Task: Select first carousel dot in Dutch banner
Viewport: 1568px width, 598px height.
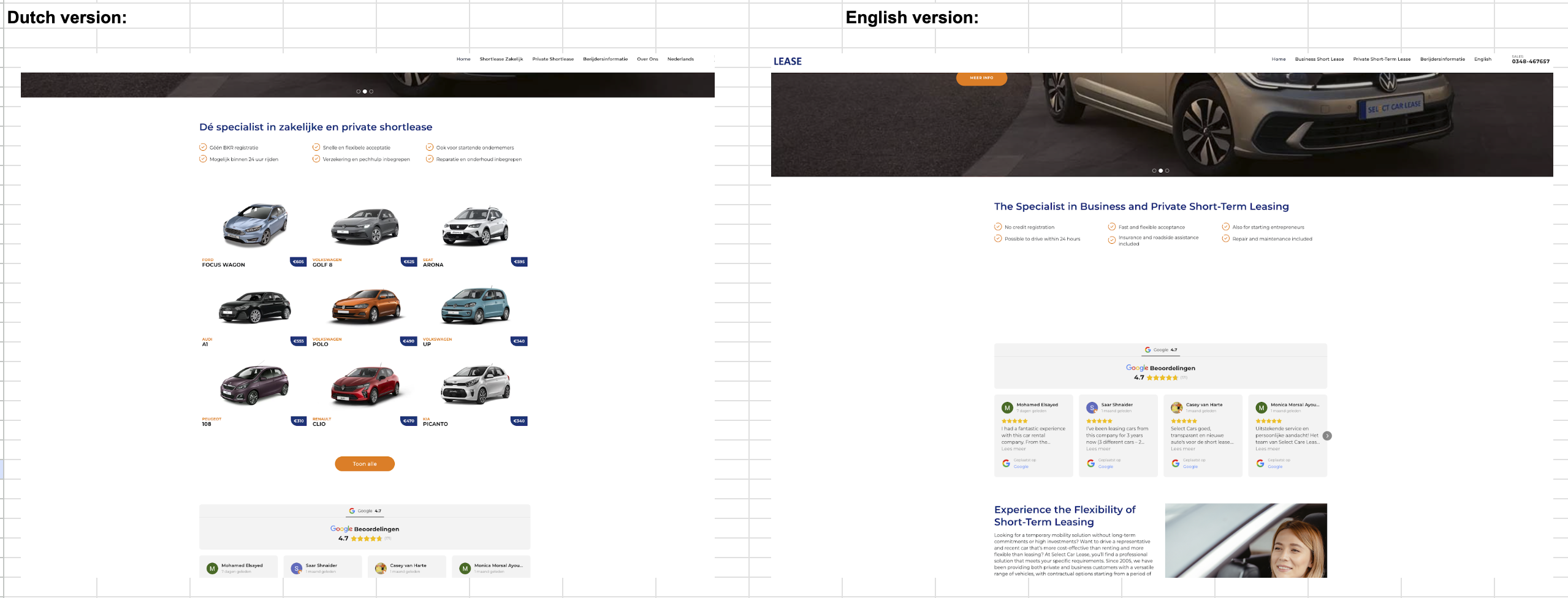Action: (359, 91)
